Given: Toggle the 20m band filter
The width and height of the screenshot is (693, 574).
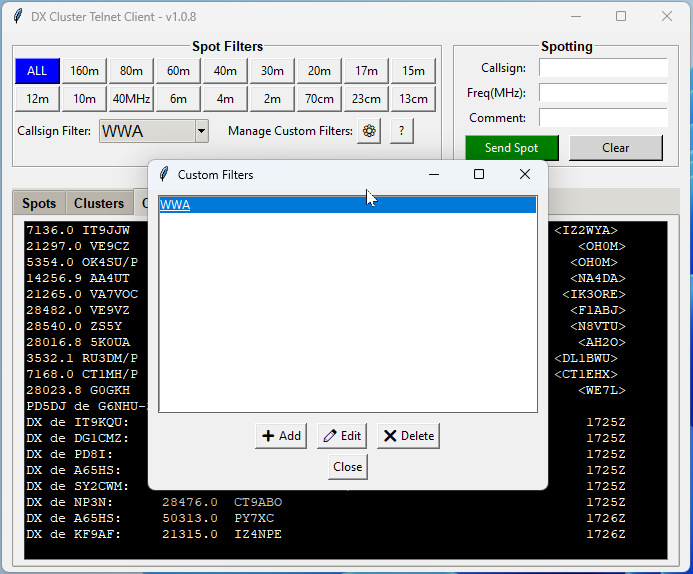Looking at the screenshot, I should click(x=319, y=71).
